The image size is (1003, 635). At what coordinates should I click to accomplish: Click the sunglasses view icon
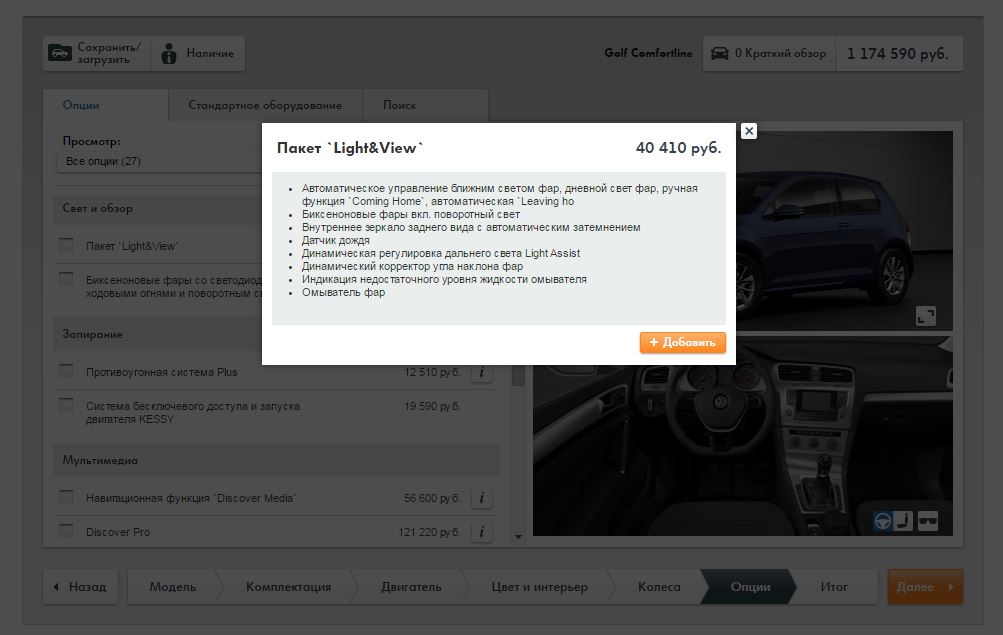[x=927, y=521]
